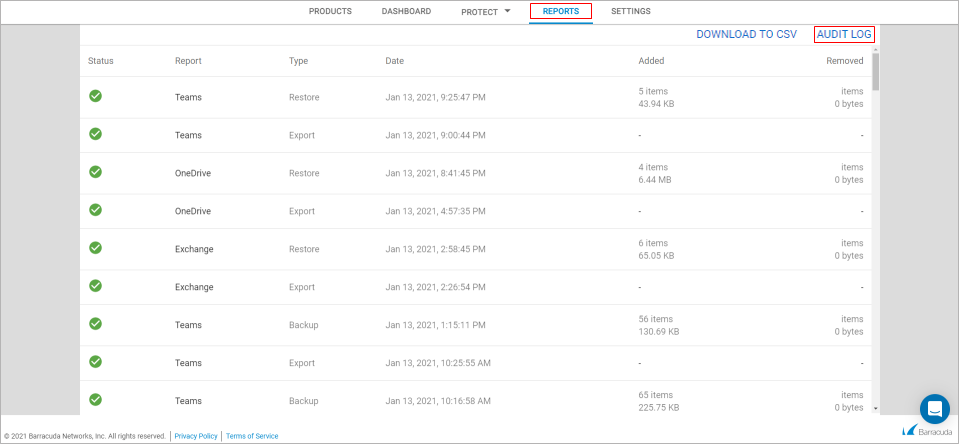Select Teams report dated 9:25:47 PM
This screenshot has width=959, height=444.
(188, 97)
